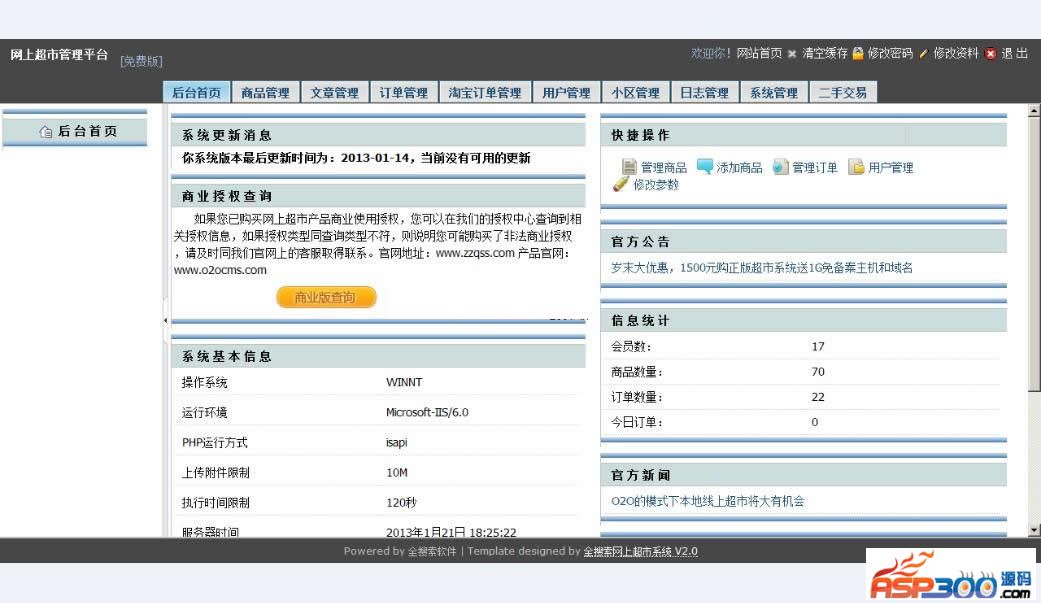
Task: Click the 会员数 value 17
Action: (818, 347)
